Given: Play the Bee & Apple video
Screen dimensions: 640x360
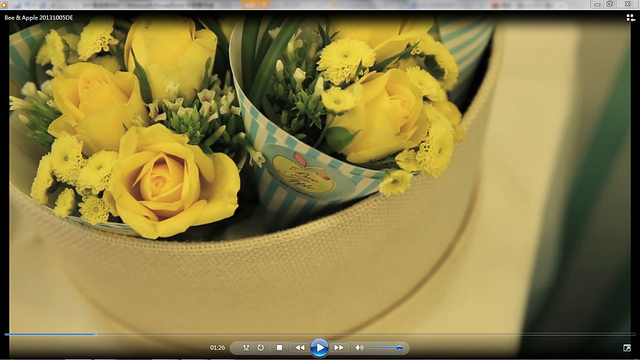Looking at the screenshot, I should pos(319,348).
